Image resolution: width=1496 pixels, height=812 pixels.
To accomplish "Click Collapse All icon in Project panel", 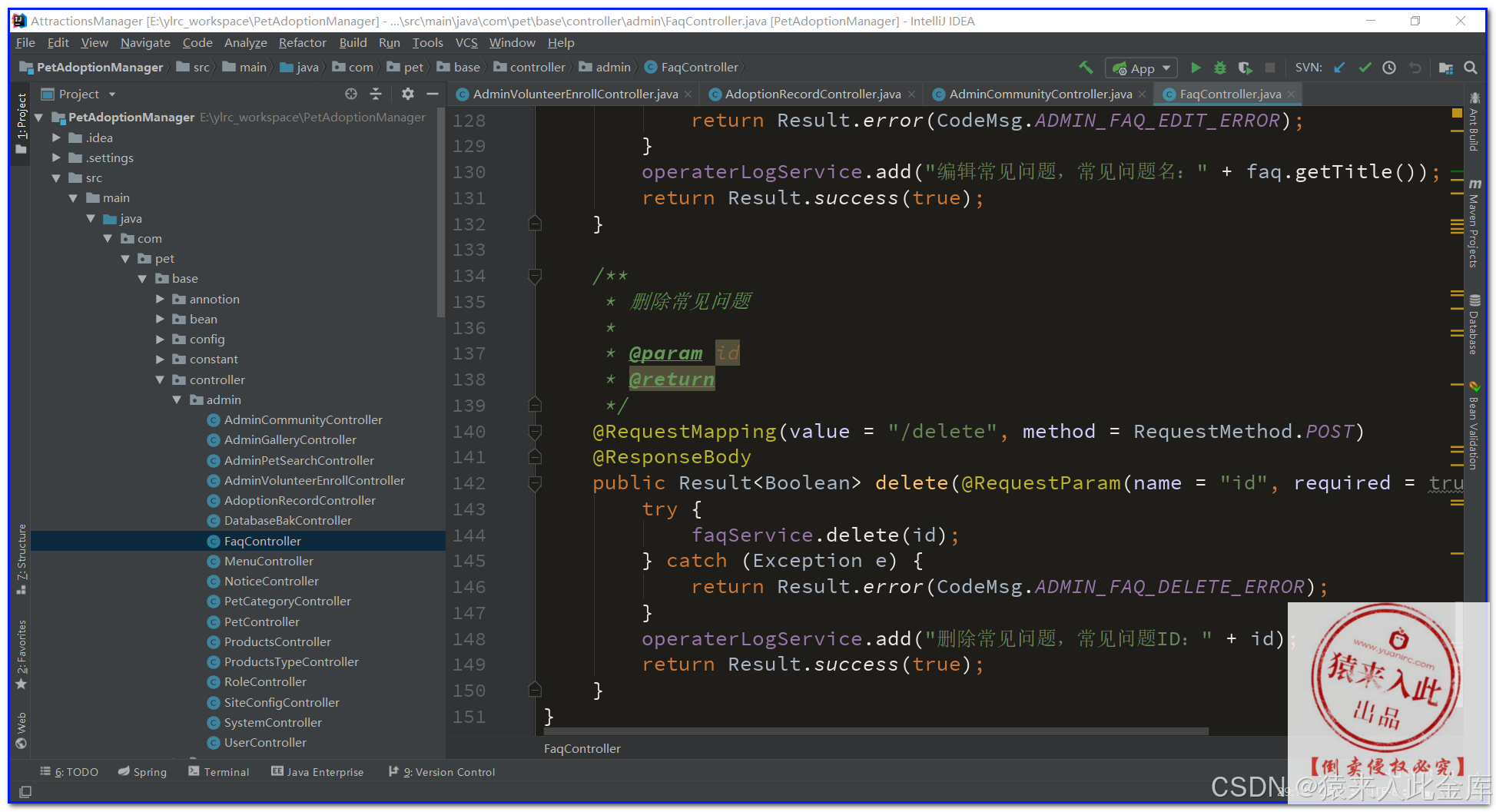I will point(376,94).
